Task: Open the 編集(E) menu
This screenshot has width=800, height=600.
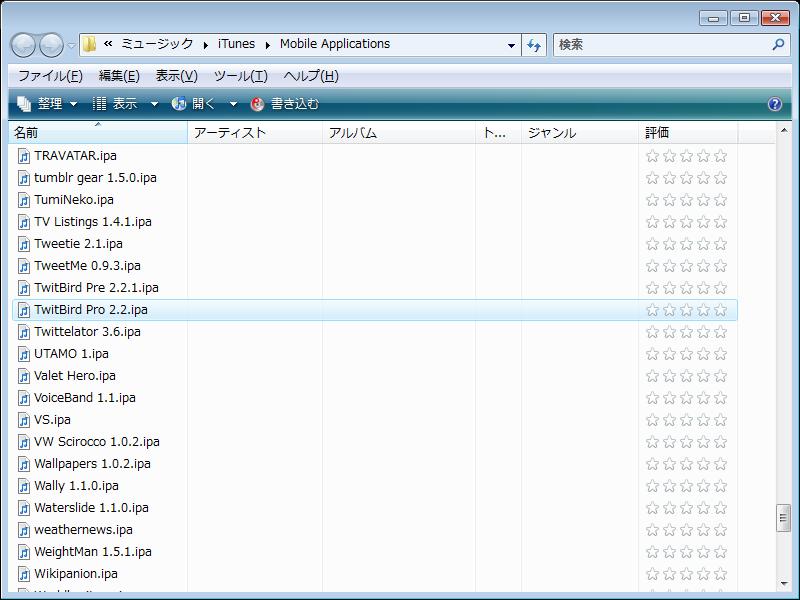Action: [x=119, y=76]
